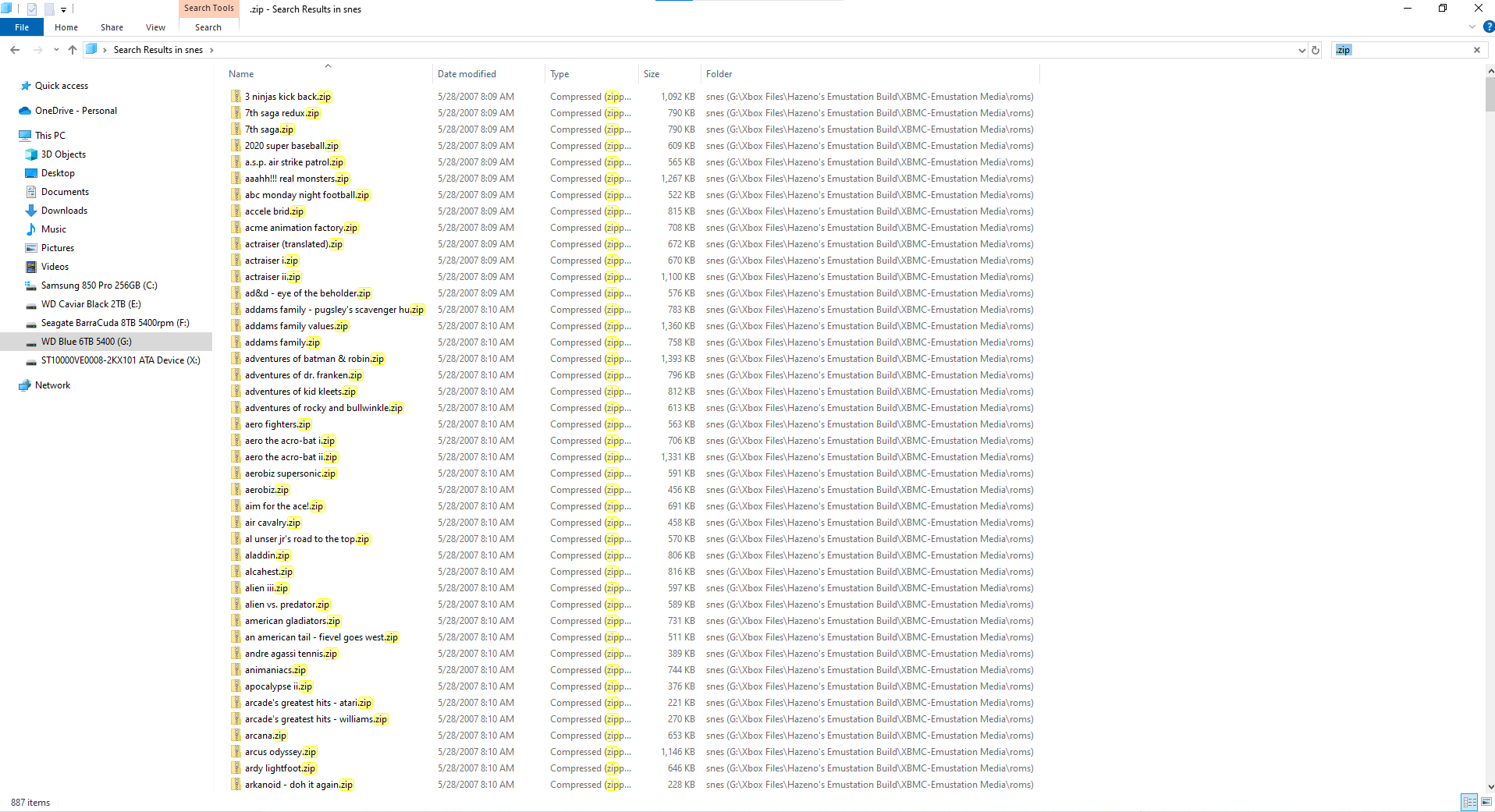This screenshot has height=812, width=1495.
Task: Select Network in navigation pane
Action: point(52,385)
